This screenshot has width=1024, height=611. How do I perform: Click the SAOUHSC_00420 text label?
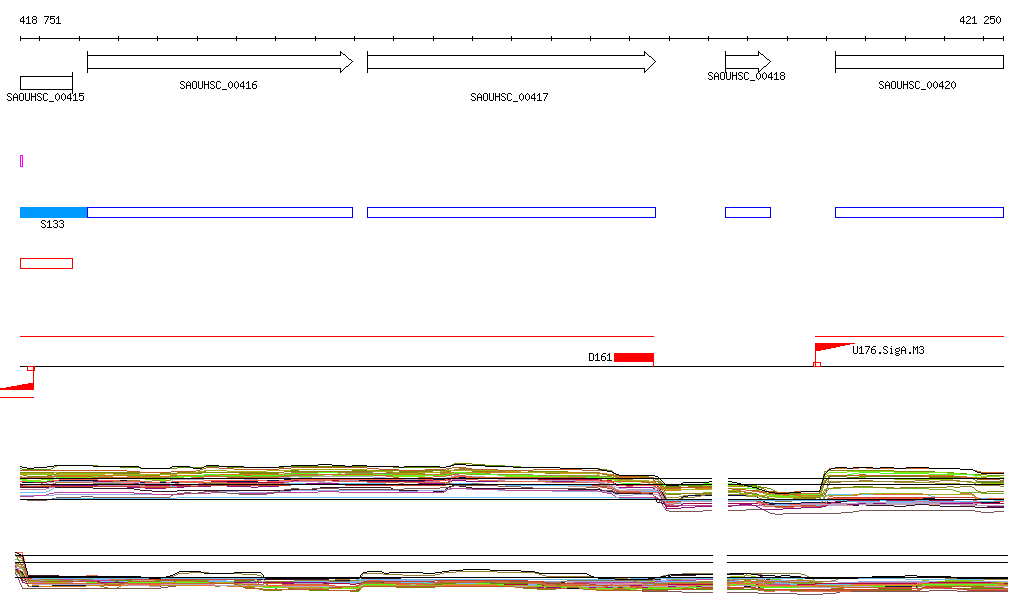[917, 86]
